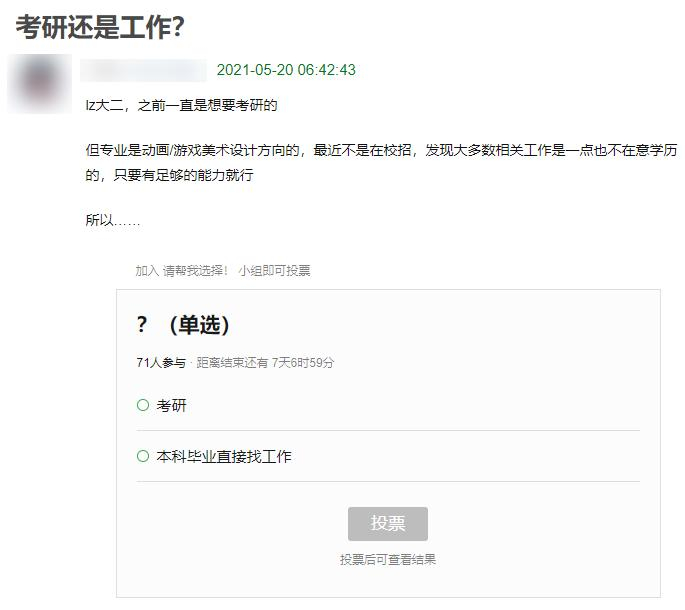Click the poster's blurred avatar image
Screen dimensions: 685x610
[39, 83]
